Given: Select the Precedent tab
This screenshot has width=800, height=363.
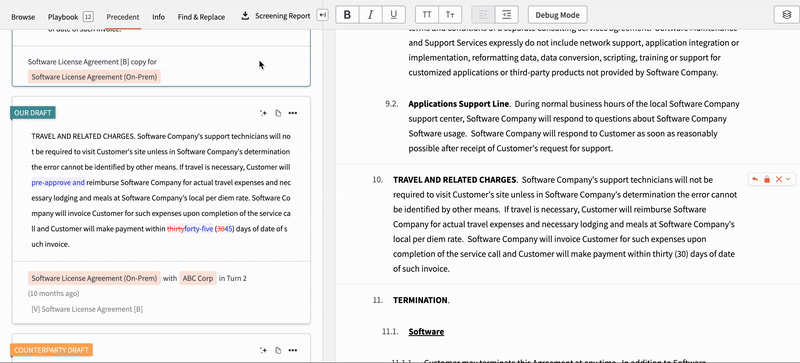Looking at the screenshot, I should point(122,17).
